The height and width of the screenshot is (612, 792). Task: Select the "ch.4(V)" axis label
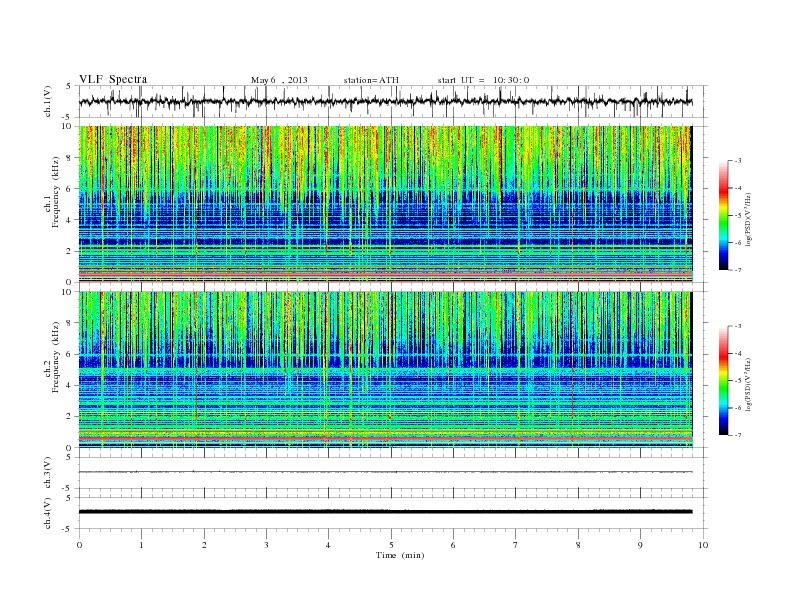point(48,513)
